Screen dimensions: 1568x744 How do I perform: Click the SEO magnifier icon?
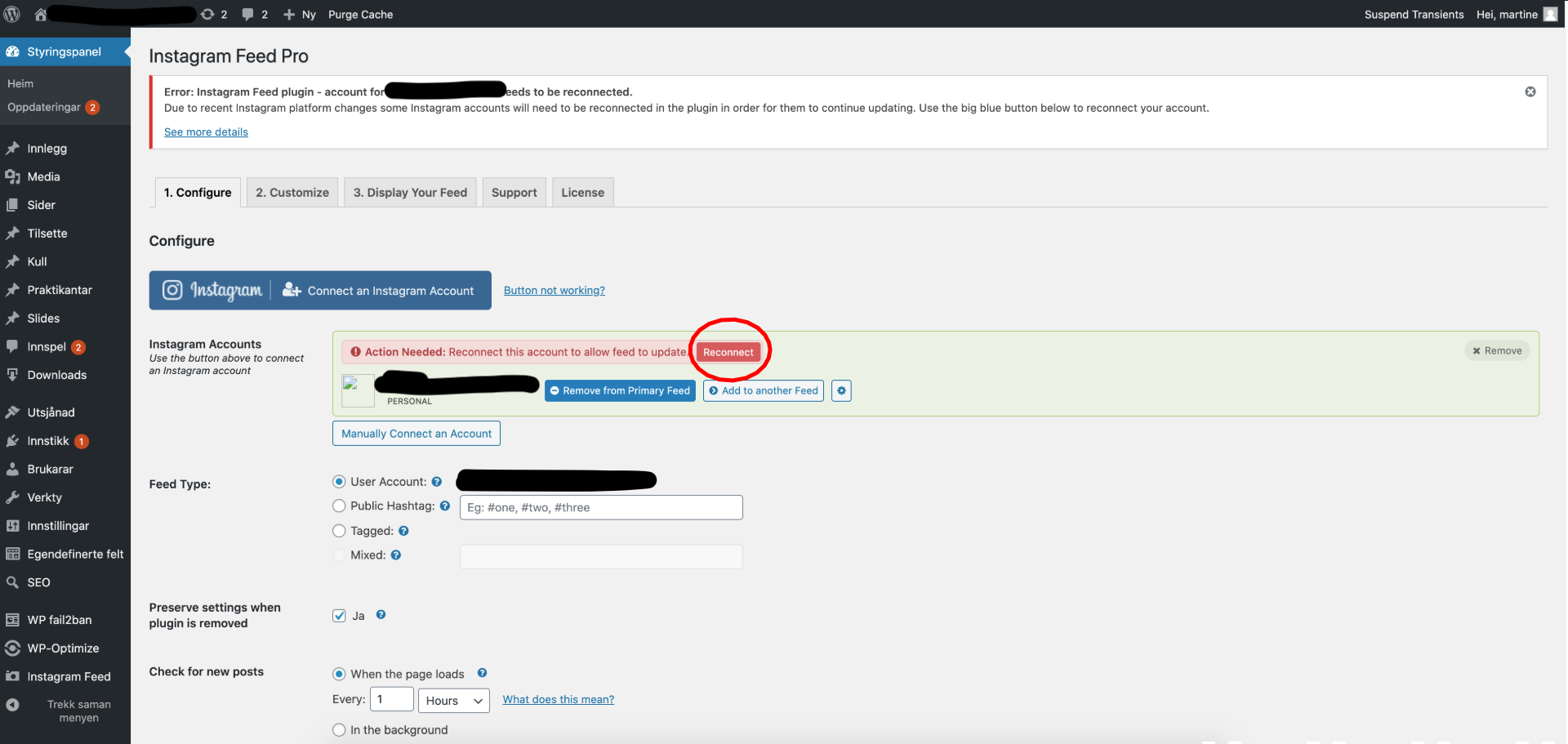12,582
